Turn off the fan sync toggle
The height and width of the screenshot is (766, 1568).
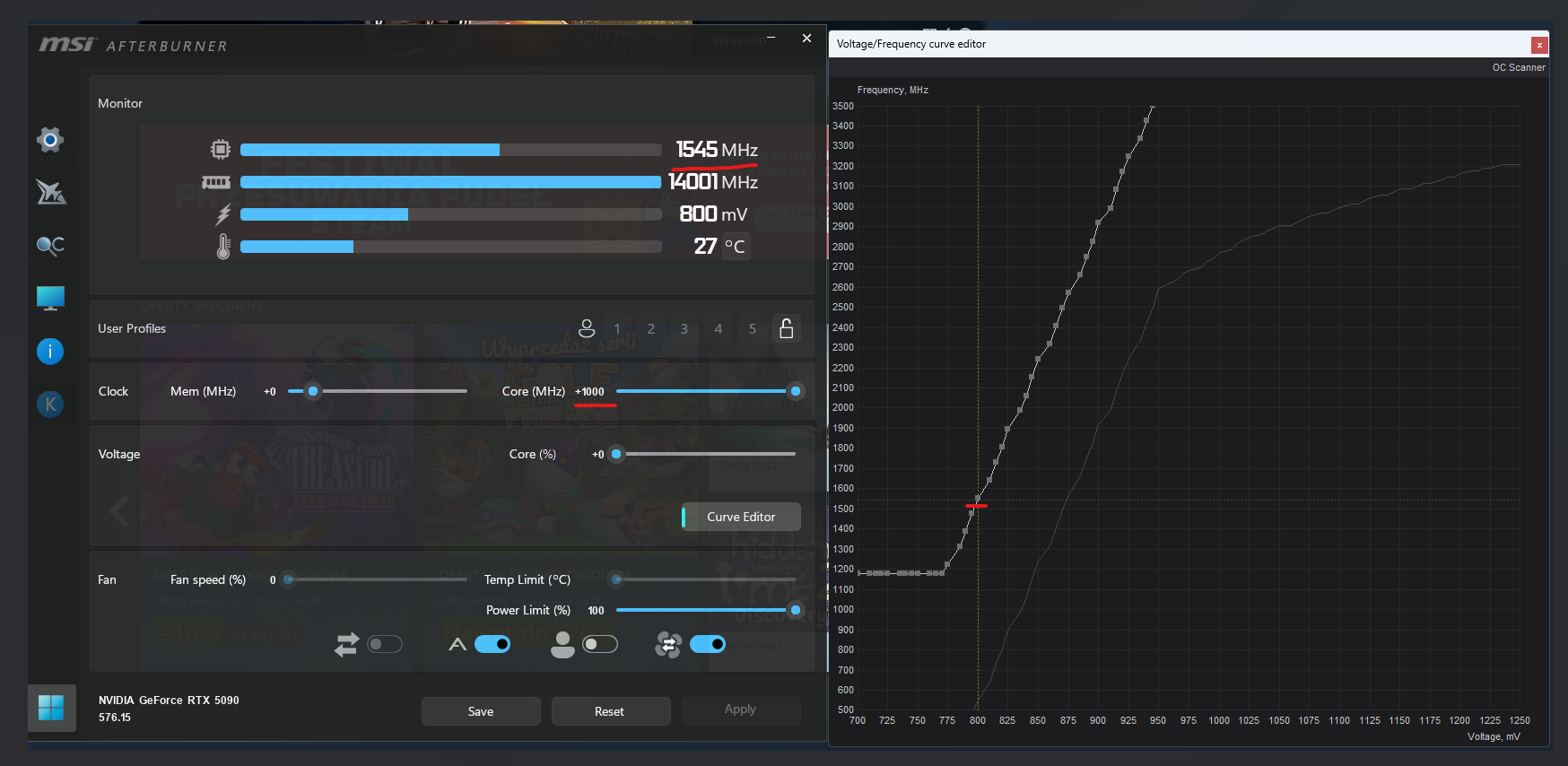pos(708,644)
